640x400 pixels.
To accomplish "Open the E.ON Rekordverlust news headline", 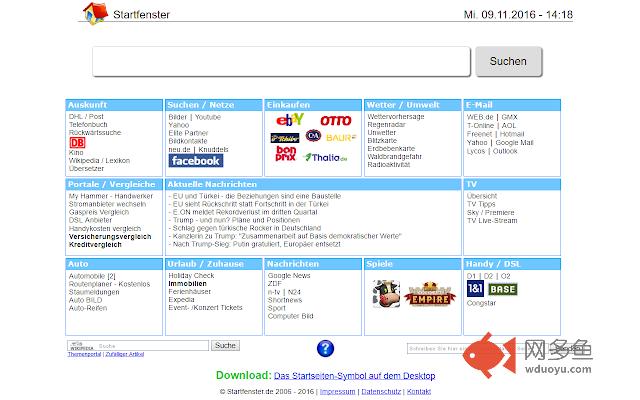I will click(243, 212).
